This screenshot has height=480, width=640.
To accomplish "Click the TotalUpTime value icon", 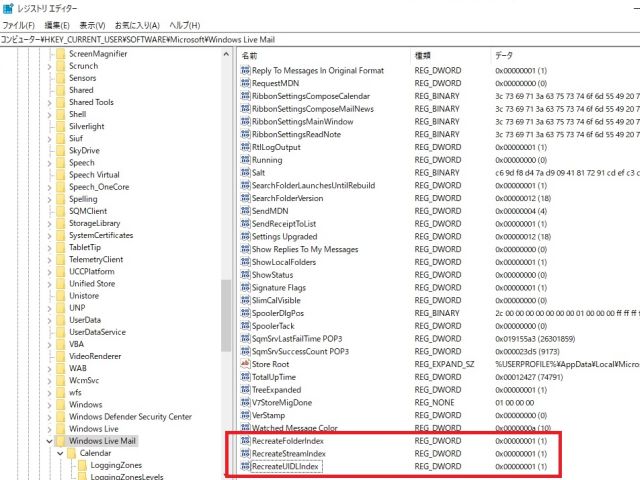I will click(x=245, y=377).
